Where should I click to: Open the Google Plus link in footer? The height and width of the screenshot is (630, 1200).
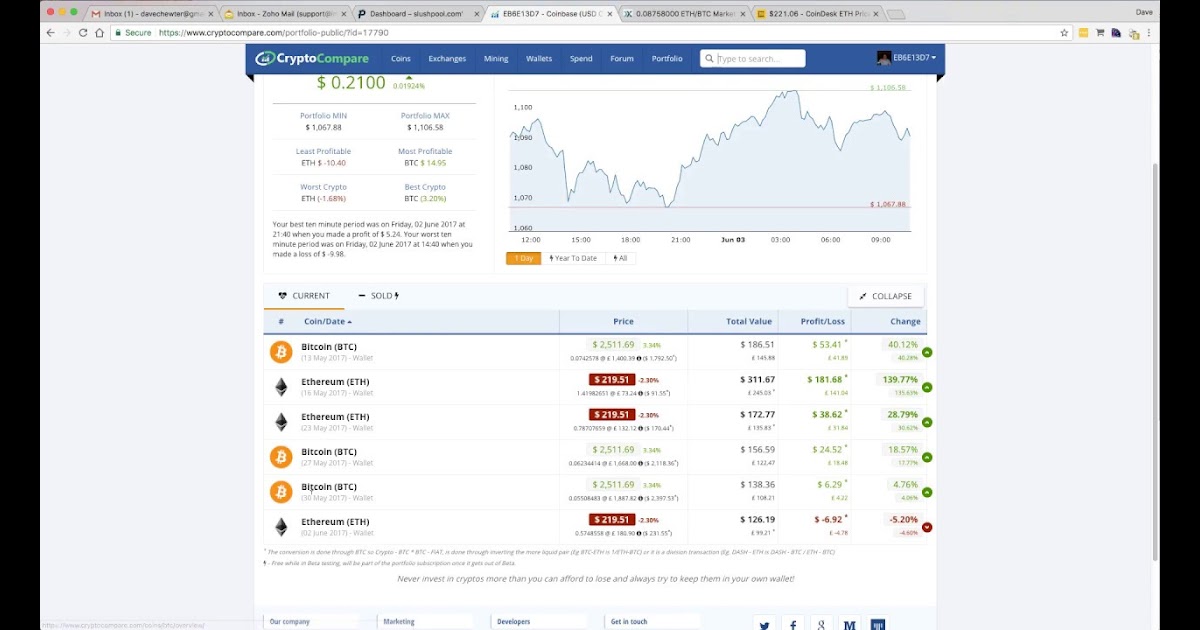(821, 625)
